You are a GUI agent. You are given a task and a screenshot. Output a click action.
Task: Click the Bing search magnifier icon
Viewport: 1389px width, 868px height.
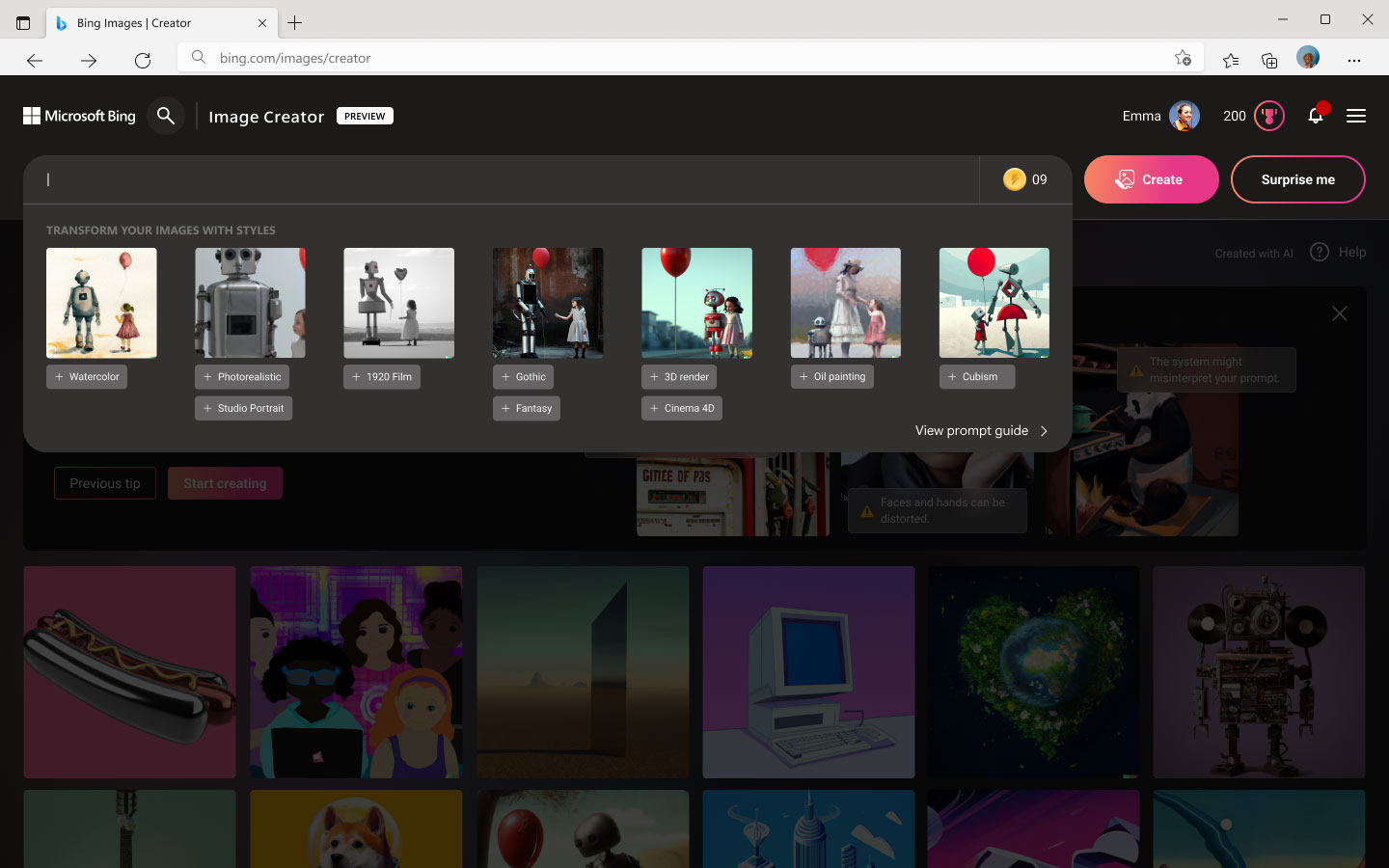point(166,116)
